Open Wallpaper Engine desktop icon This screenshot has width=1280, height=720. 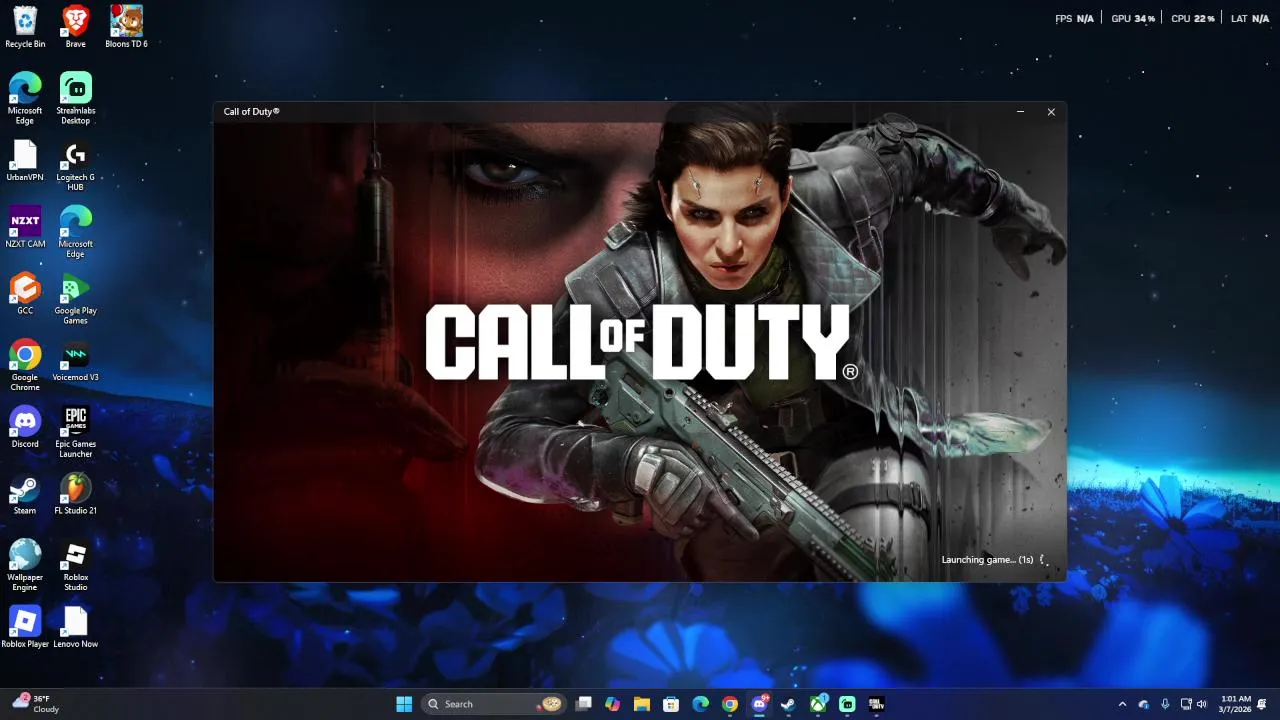click(25, 565)
